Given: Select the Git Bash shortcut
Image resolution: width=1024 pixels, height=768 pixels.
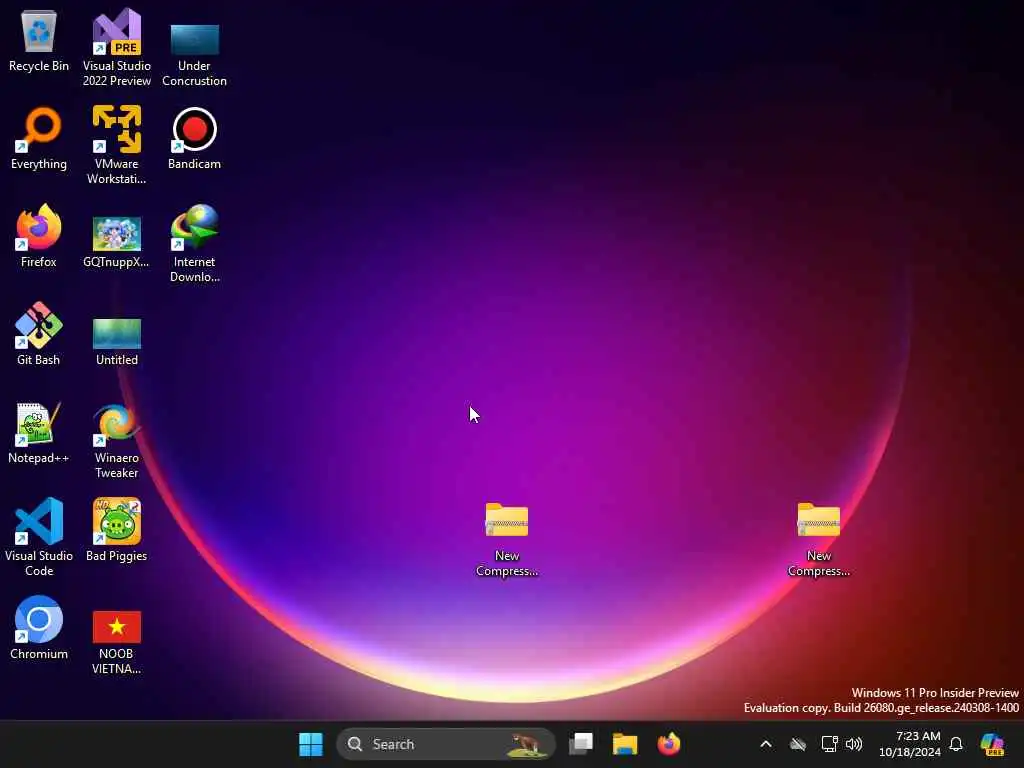Looking at the screenshot, I should [39, 334].
